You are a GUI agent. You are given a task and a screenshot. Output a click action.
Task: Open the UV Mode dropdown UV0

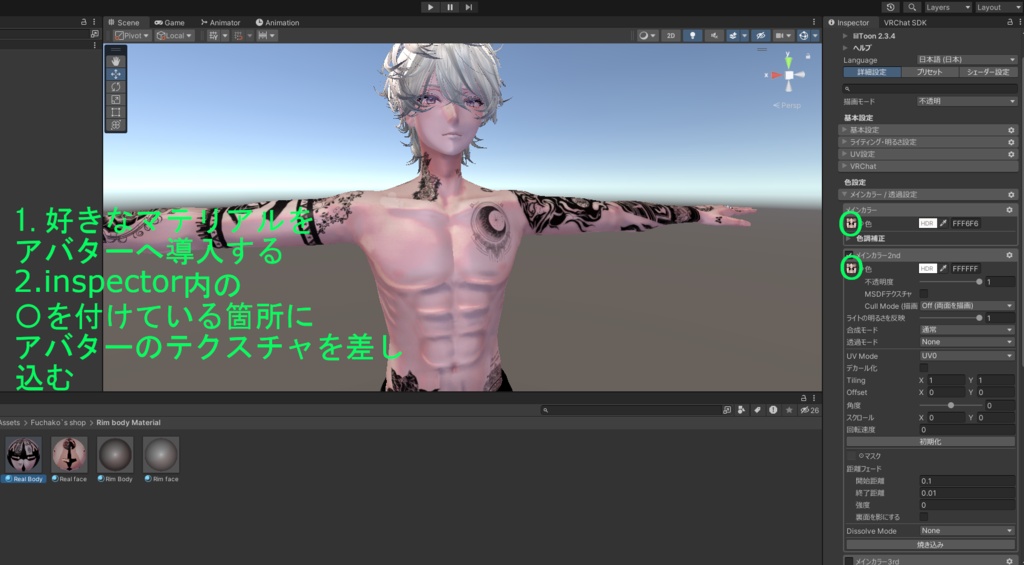click(x=967, y=356)
